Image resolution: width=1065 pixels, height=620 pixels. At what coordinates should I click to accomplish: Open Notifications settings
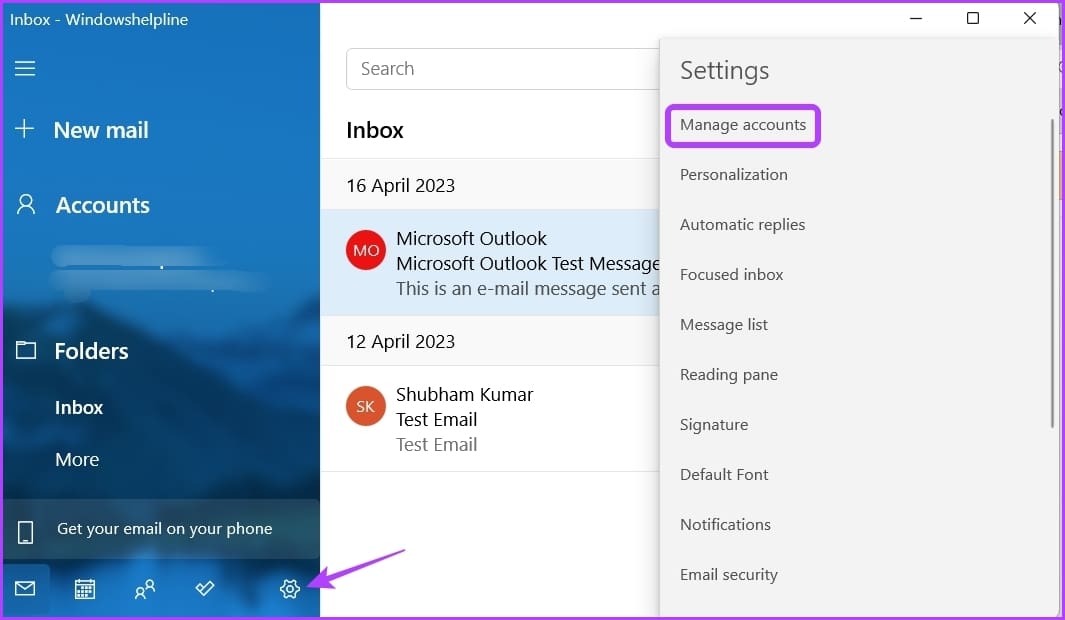pyautogui.click(x=725, y=524)
